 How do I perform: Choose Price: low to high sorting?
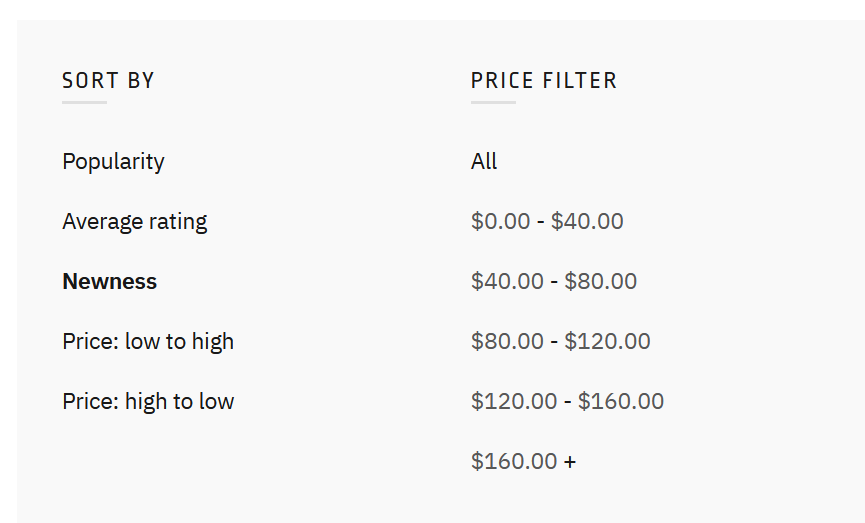148,342
